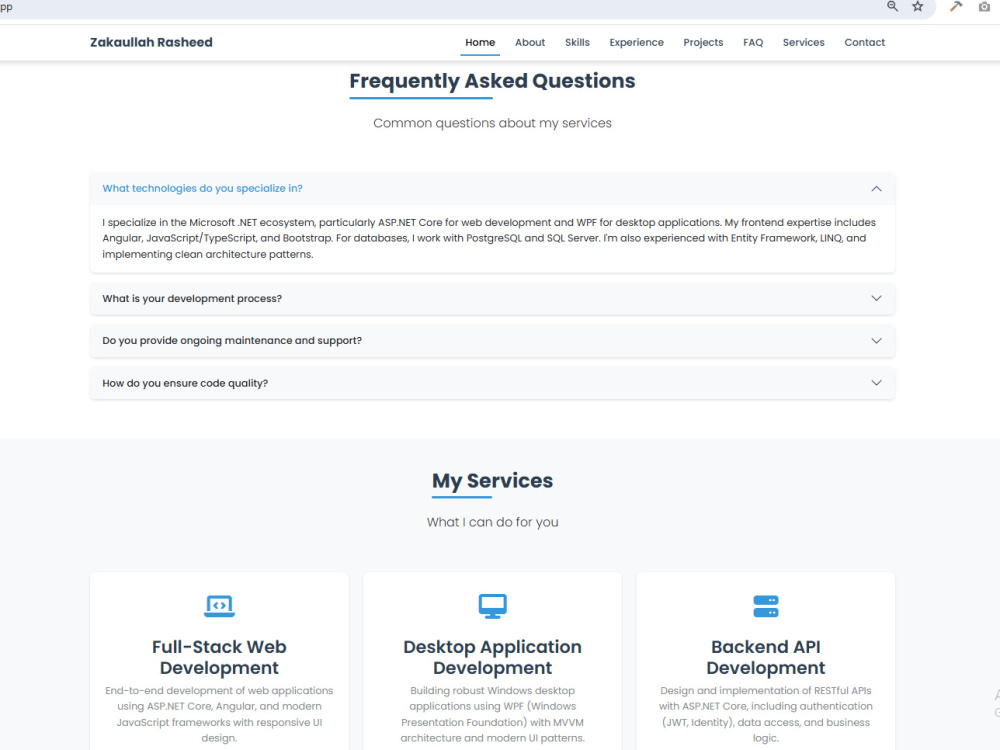
Task: Click the 'What I can do for you' subtitle
Action: tap(492, 522)
